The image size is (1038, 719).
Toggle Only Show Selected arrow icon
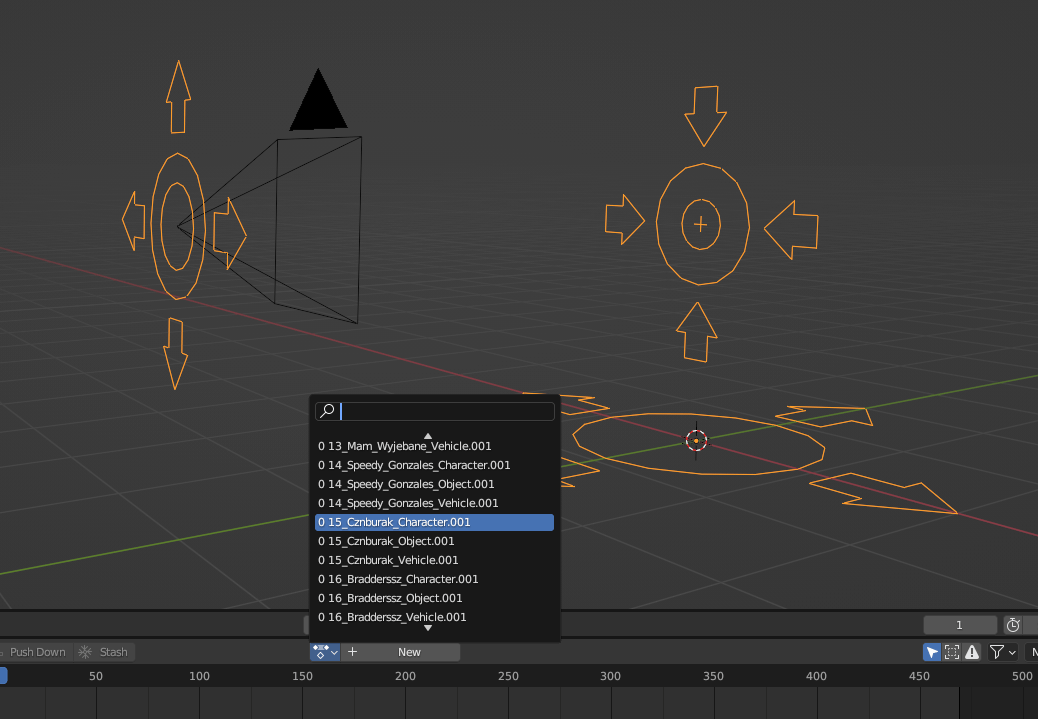[x=932, y=652]
